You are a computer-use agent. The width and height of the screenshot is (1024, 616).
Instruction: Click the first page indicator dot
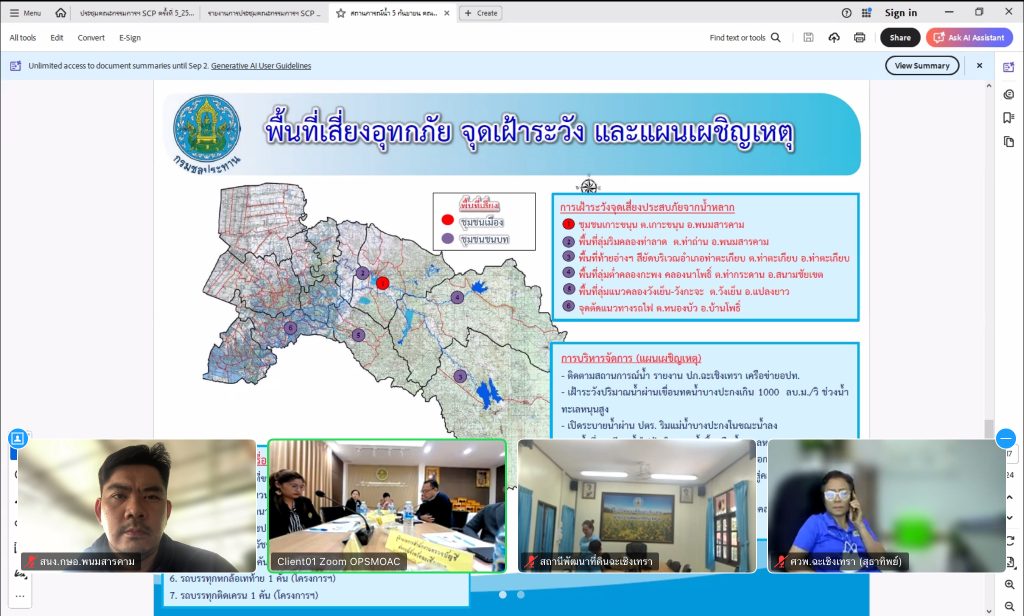[x=502, y=594]
